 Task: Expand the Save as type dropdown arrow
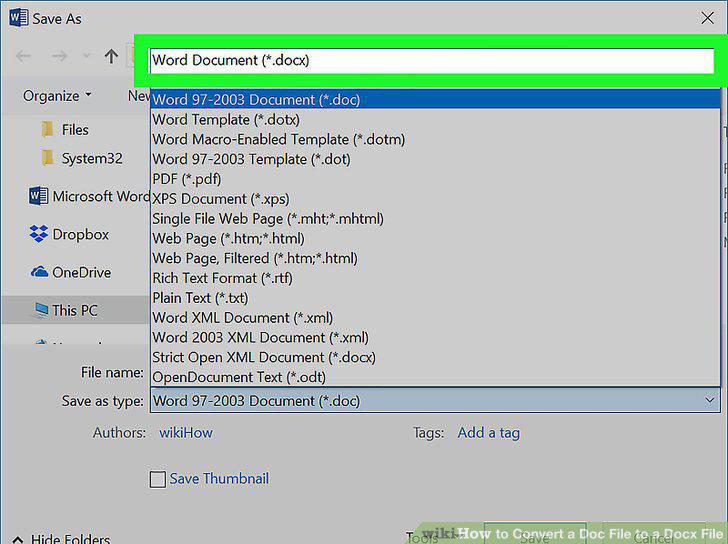point(709,400)
